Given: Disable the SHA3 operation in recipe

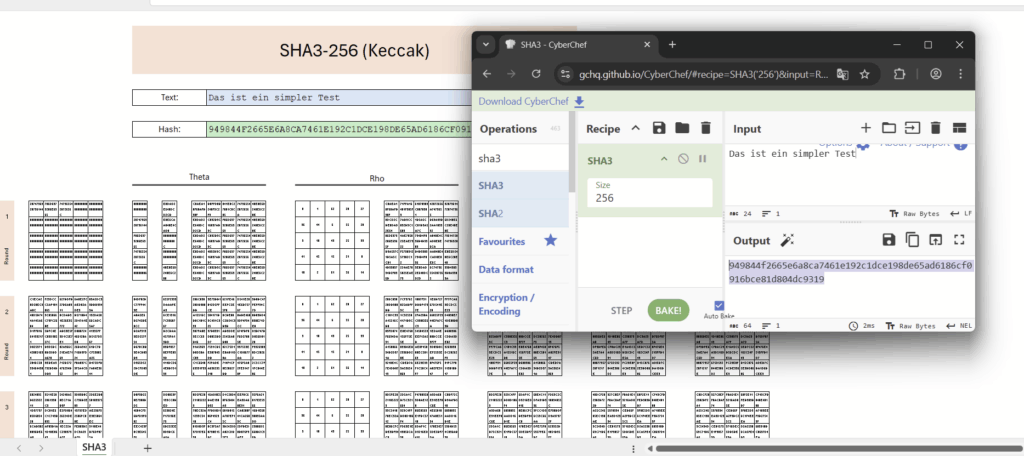Looking at the screenshot, I should [x=683, y=159].
